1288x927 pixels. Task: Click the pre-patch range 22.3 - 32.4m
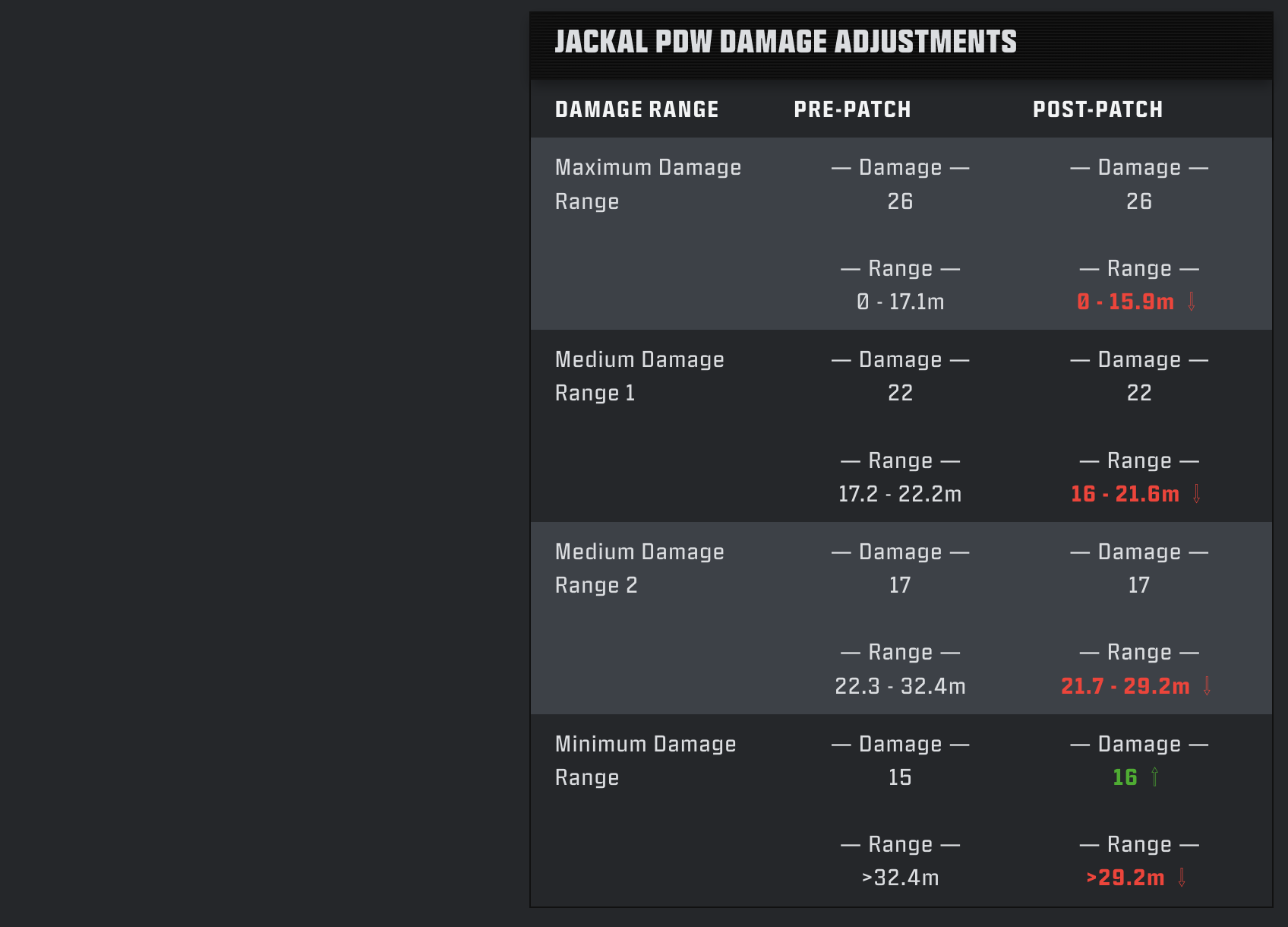[900, 686]
